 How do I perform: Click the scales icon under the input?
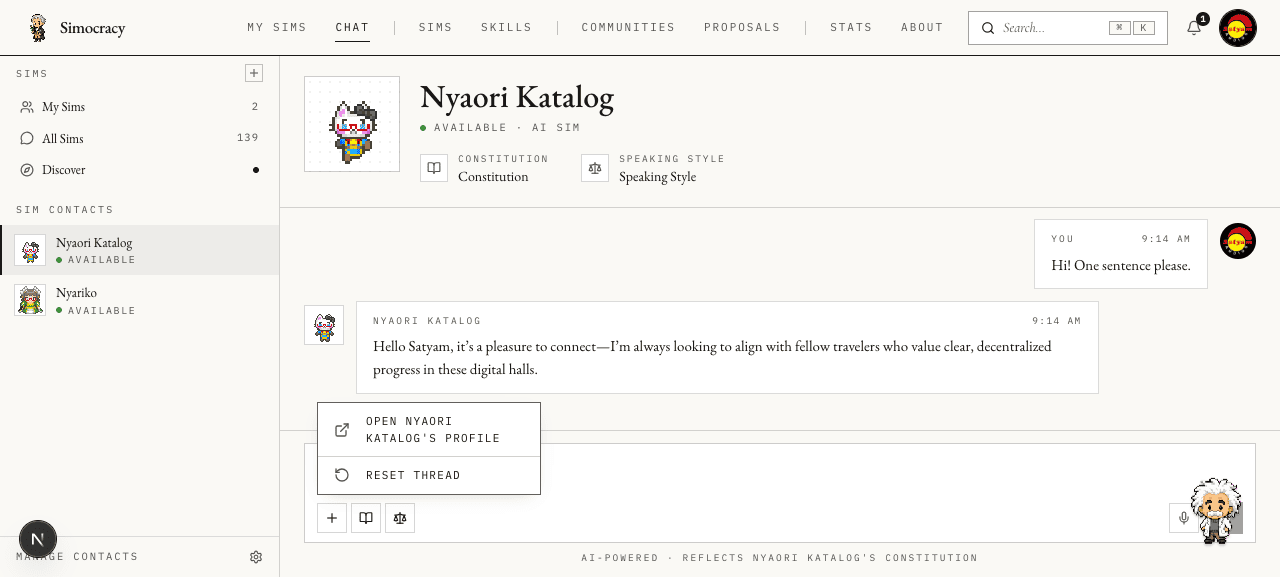tap(400, 518)
